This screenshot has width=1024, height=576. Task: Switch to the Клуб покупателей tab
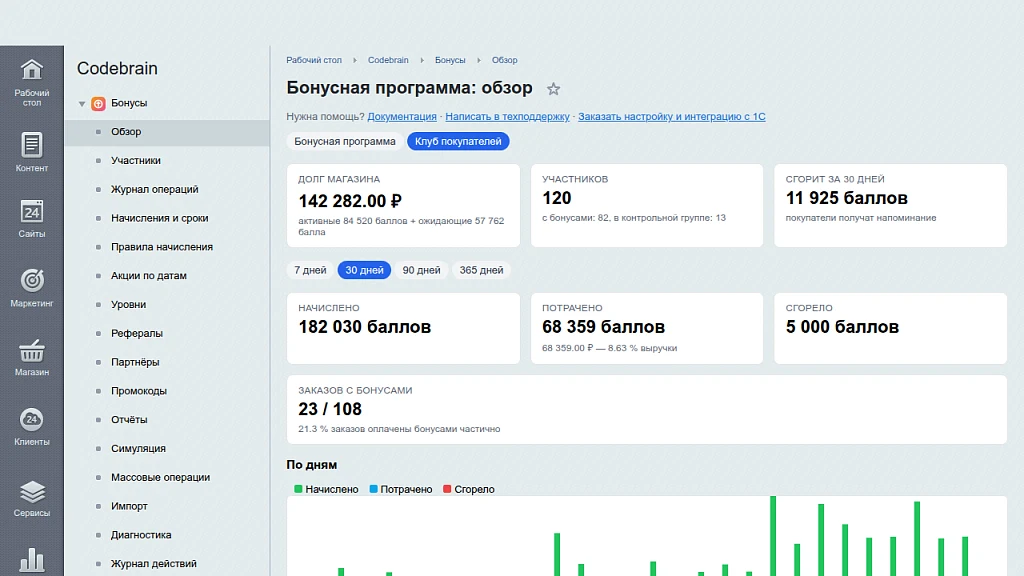(458, 141)
